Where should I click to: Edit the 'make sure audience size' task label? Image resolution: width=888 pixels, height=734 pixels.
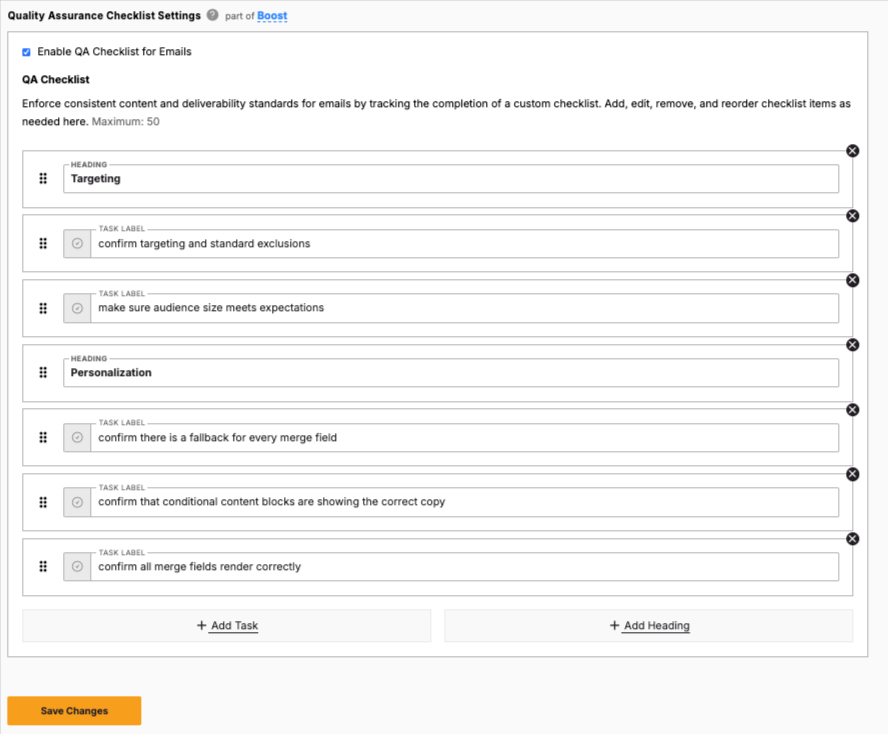click(x=465, y=308)
